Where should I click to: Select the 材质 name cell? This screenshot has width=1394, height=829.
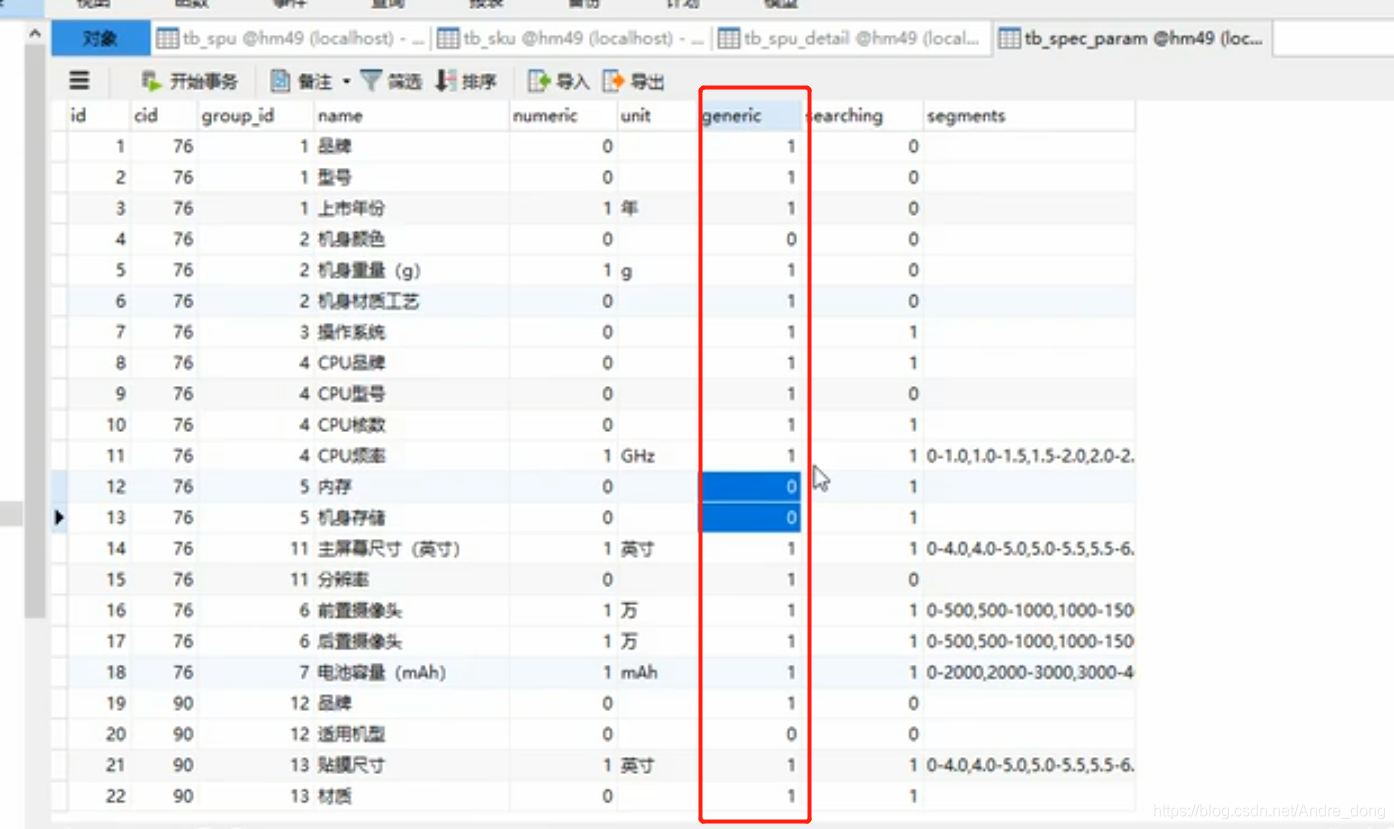411,797
